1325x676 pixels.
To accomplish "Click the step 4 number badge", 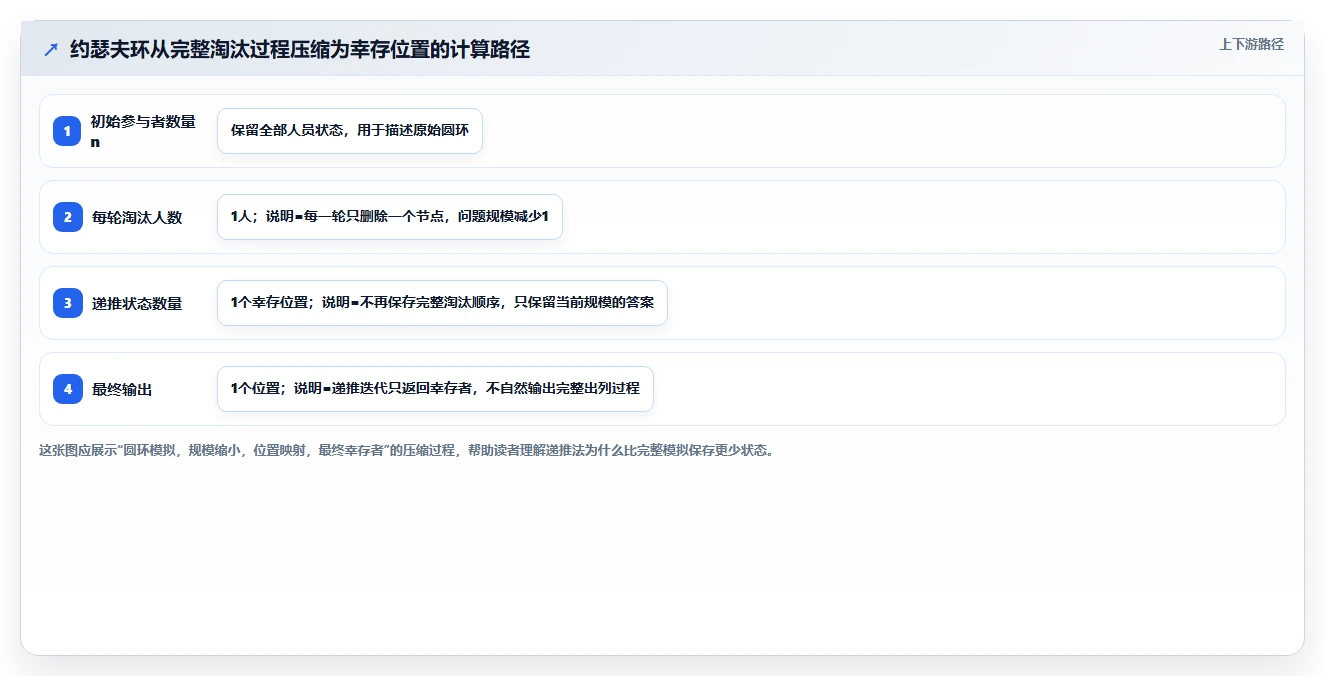I will point(68,389).
